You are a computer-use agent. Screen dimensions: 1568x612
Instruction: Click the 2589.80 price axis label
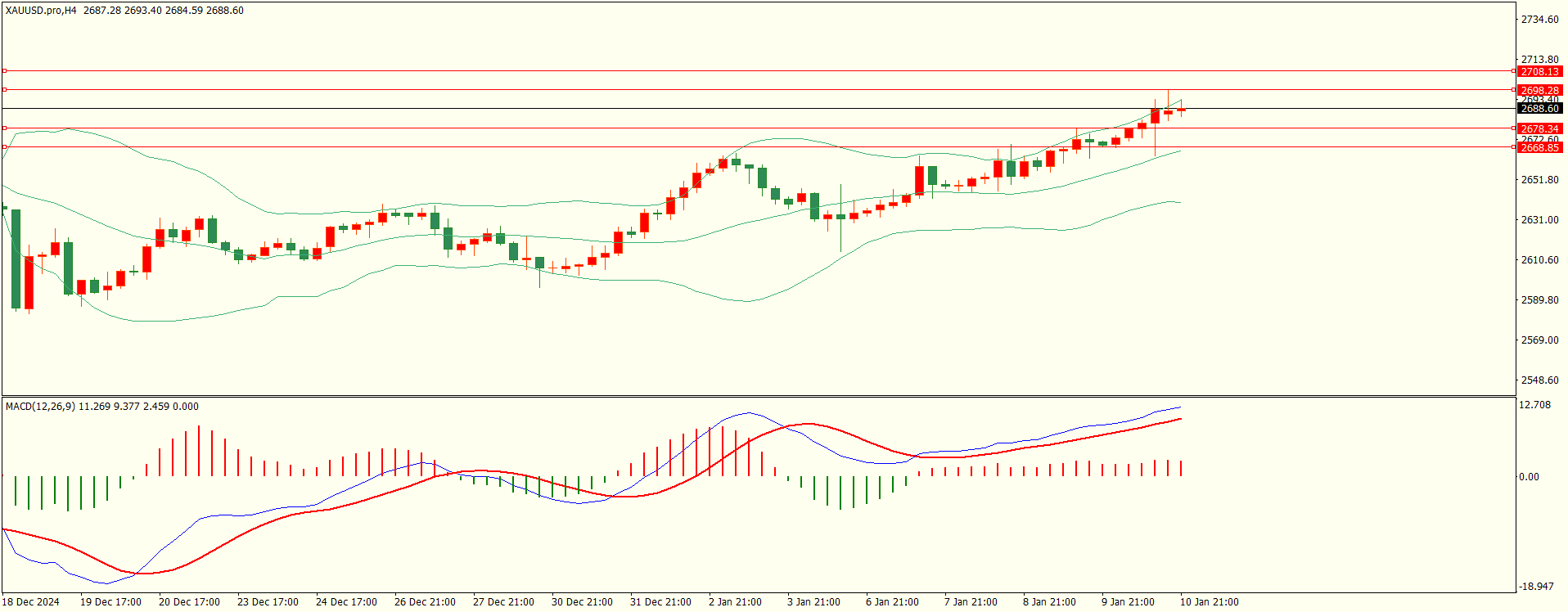pyautogui.click(x=1539, y=299)
